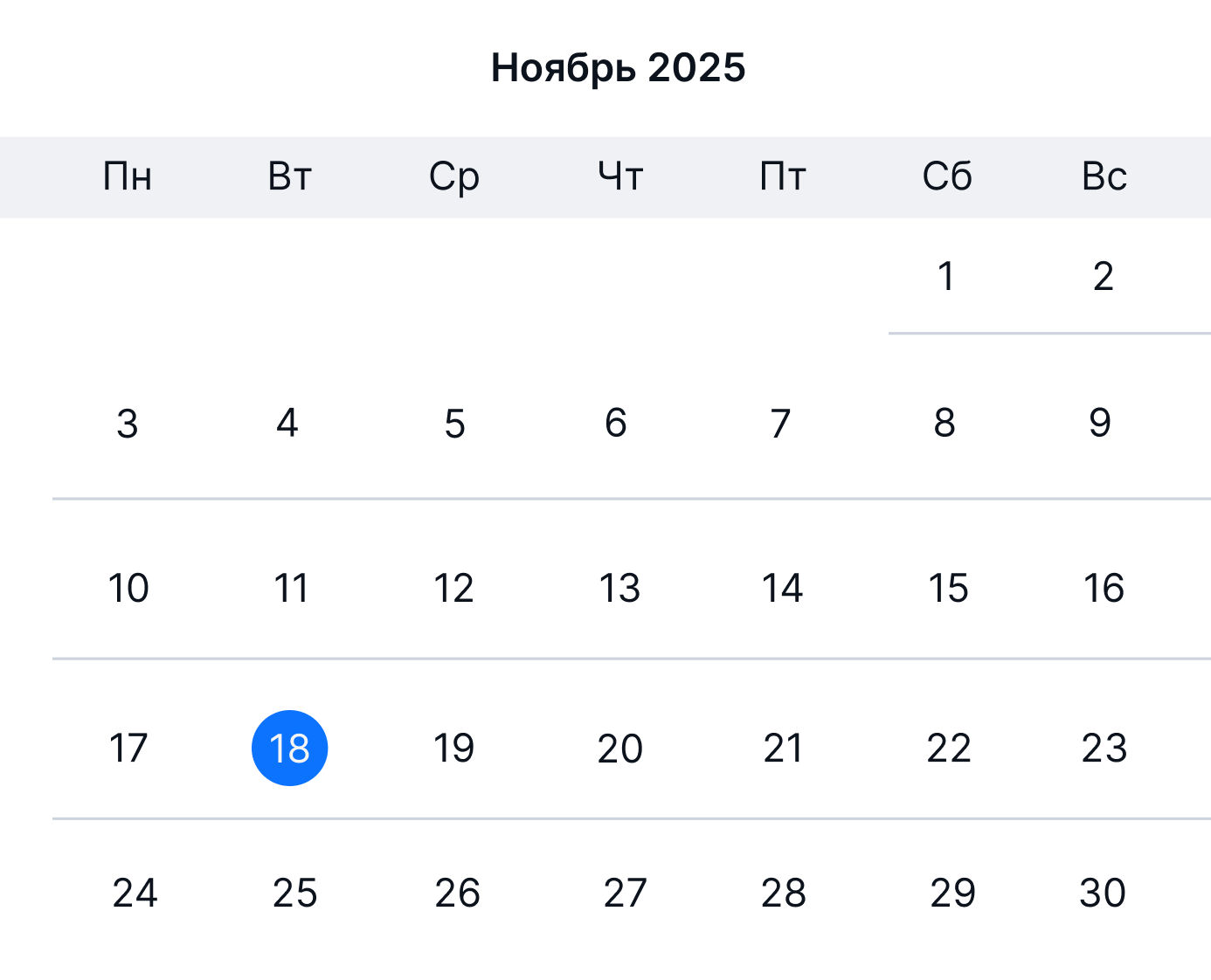The height and width of the screenshot is (980, 1211).
Task: Pick the 16th of November
Action: point(1104,589)
